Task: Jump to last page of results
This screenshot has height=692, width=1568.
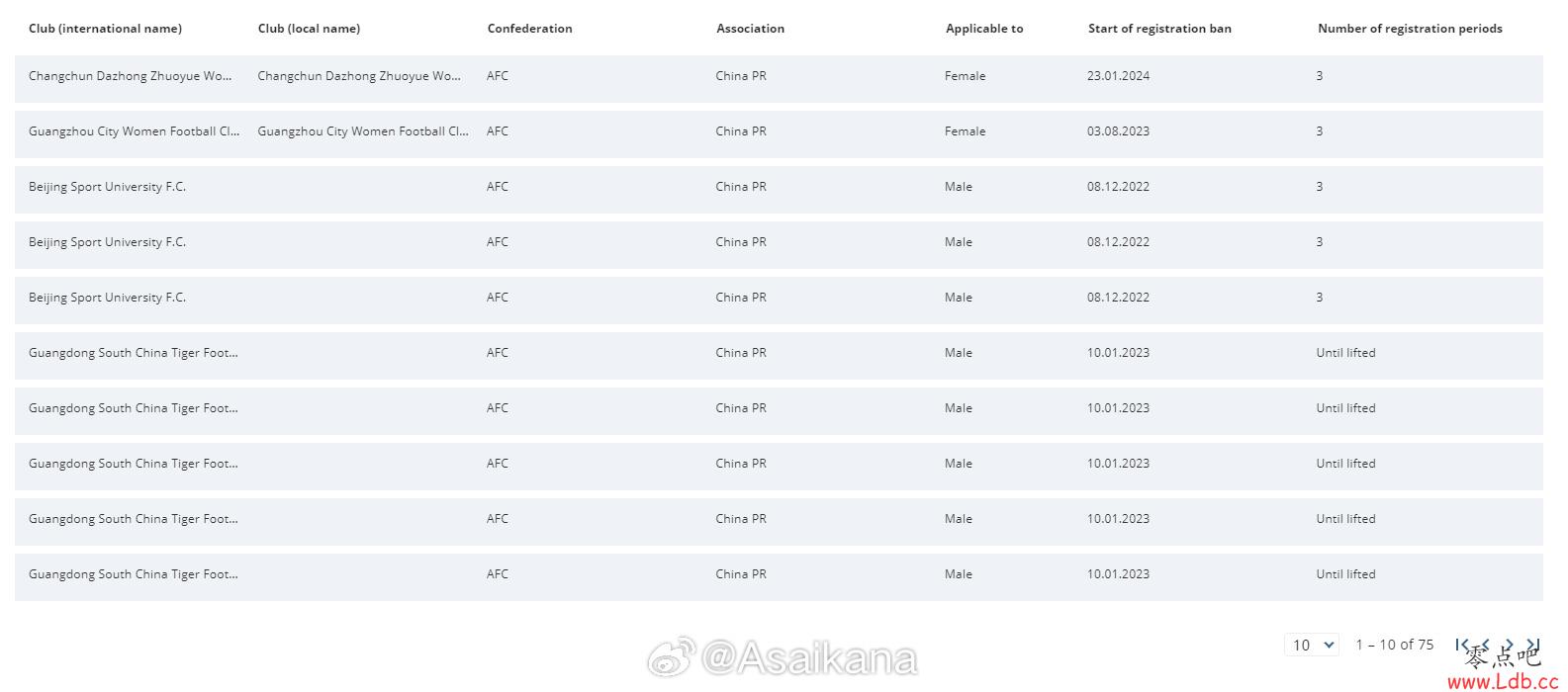Action: pos(1533,645)
